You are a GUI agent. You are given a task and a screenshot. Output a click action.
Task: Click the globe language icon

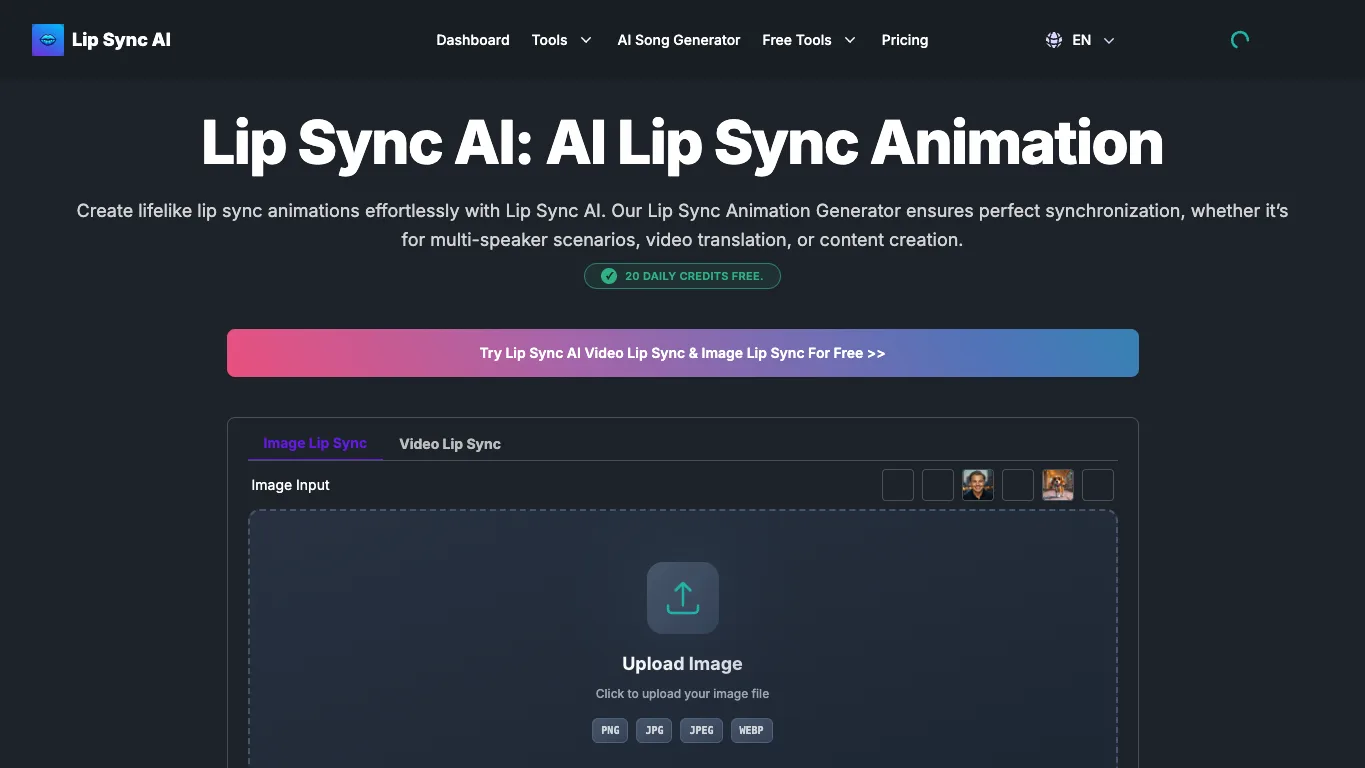1054,40
